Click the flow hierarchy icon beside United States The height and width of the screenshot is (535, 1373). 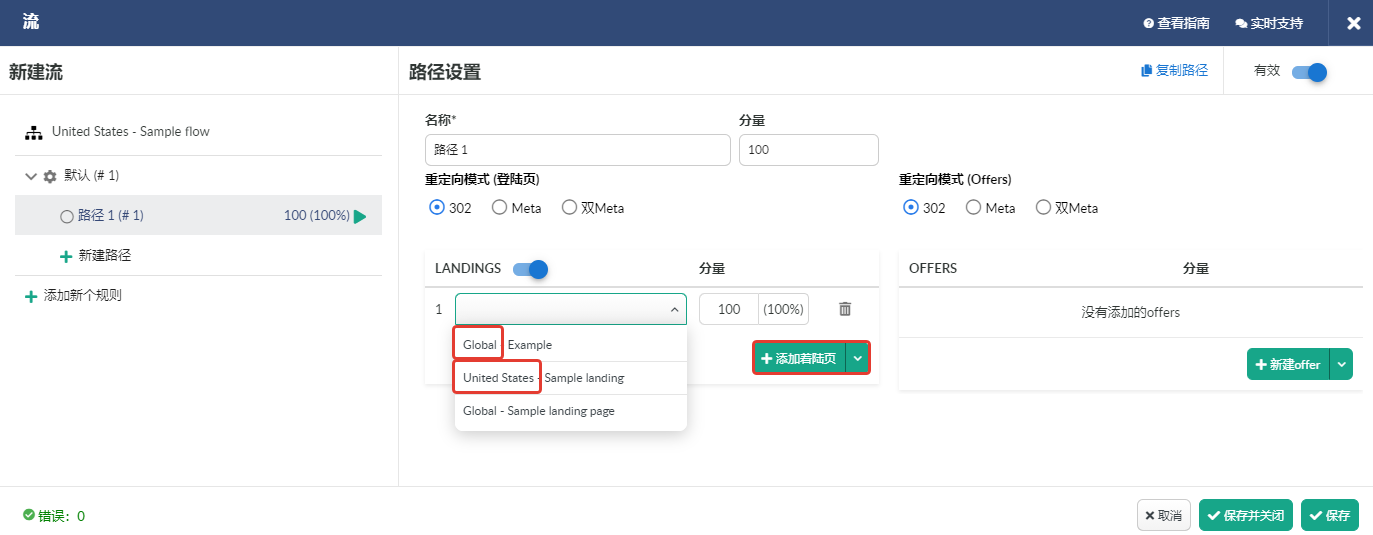[33, 132]
